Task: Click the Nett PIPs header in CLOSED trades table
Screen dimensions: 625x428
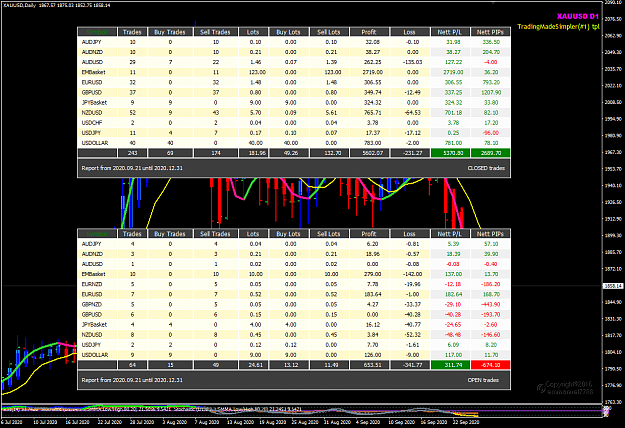Action: 490,32
